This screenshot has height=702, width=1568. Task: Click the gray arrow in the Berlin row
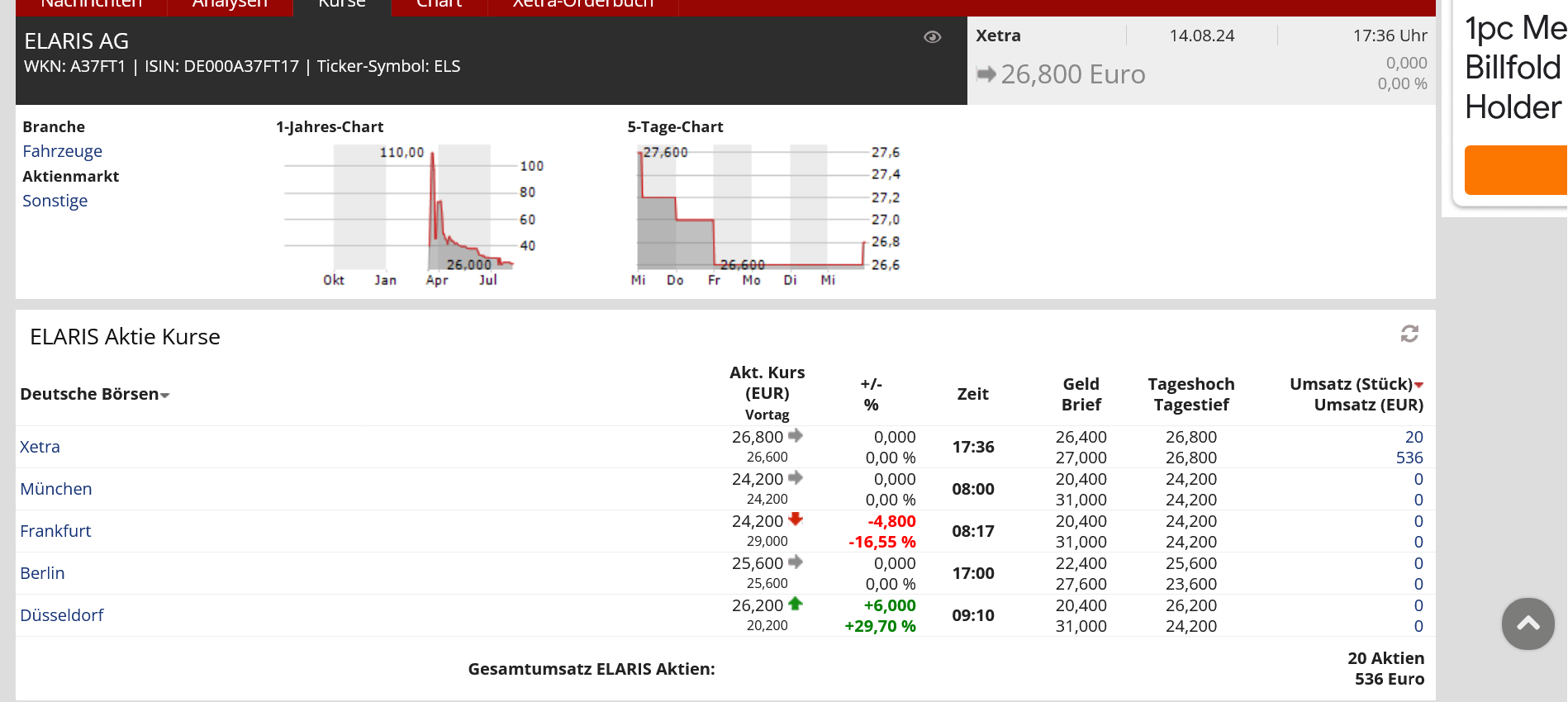(796, 562)
